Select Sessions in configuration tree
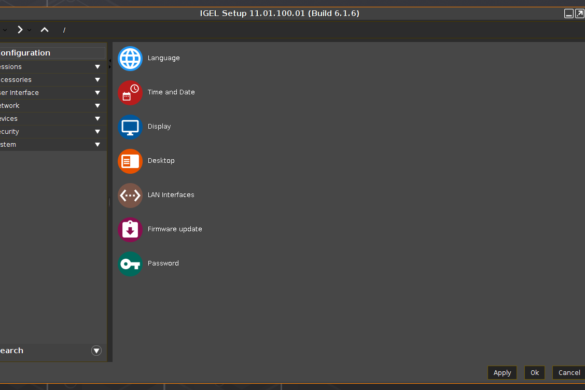The width and height of the screenshot is (585, 390). 52,67
